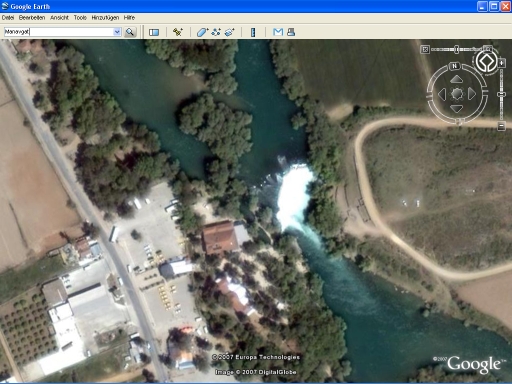Toggle the sidebar panel icon
Screen dimensions: 512x384
pyautogui.click(x=154, y=32)
